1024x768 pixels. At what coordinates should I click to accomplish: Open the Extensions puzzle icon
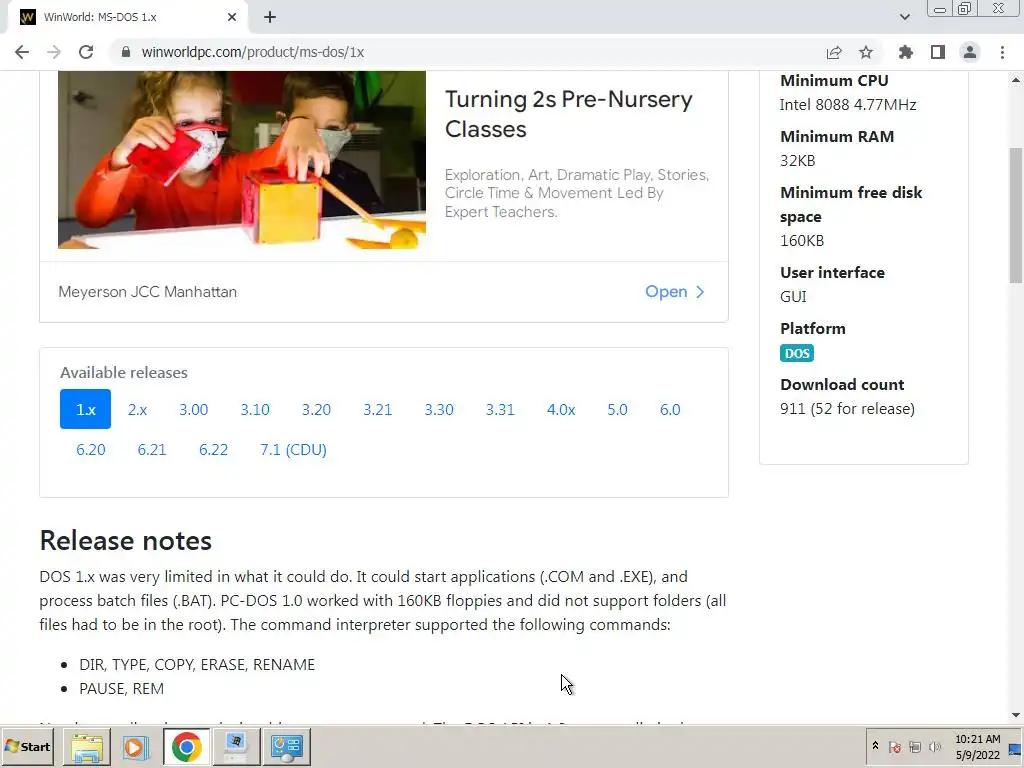(x=906, y=52)
